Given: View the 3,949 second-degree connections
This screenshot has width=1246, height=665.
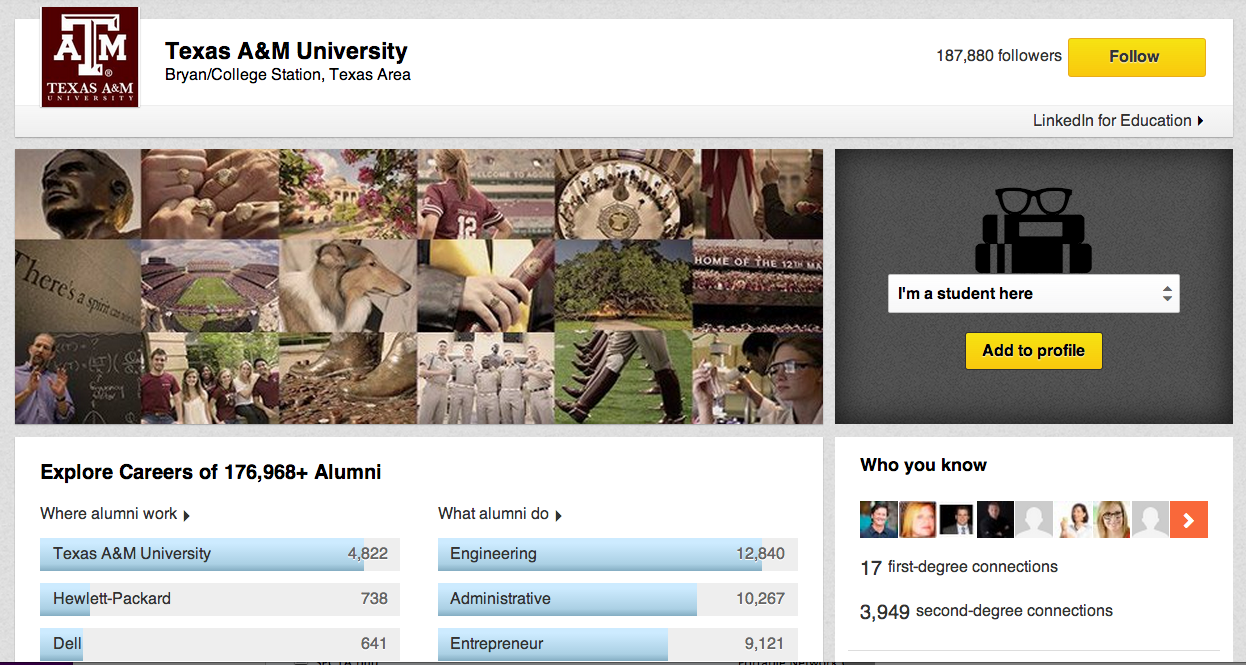Looking at the screenshot, I should tap(986, 611).
